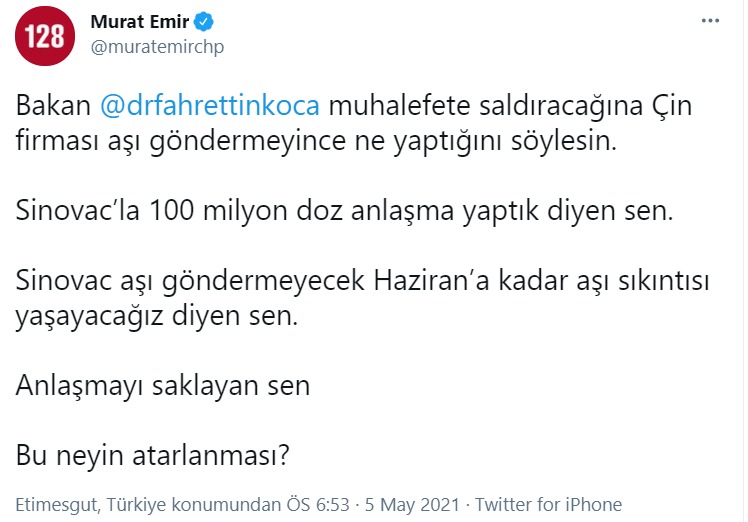Open Murat Emir's profile via display name

click(140, 21)
